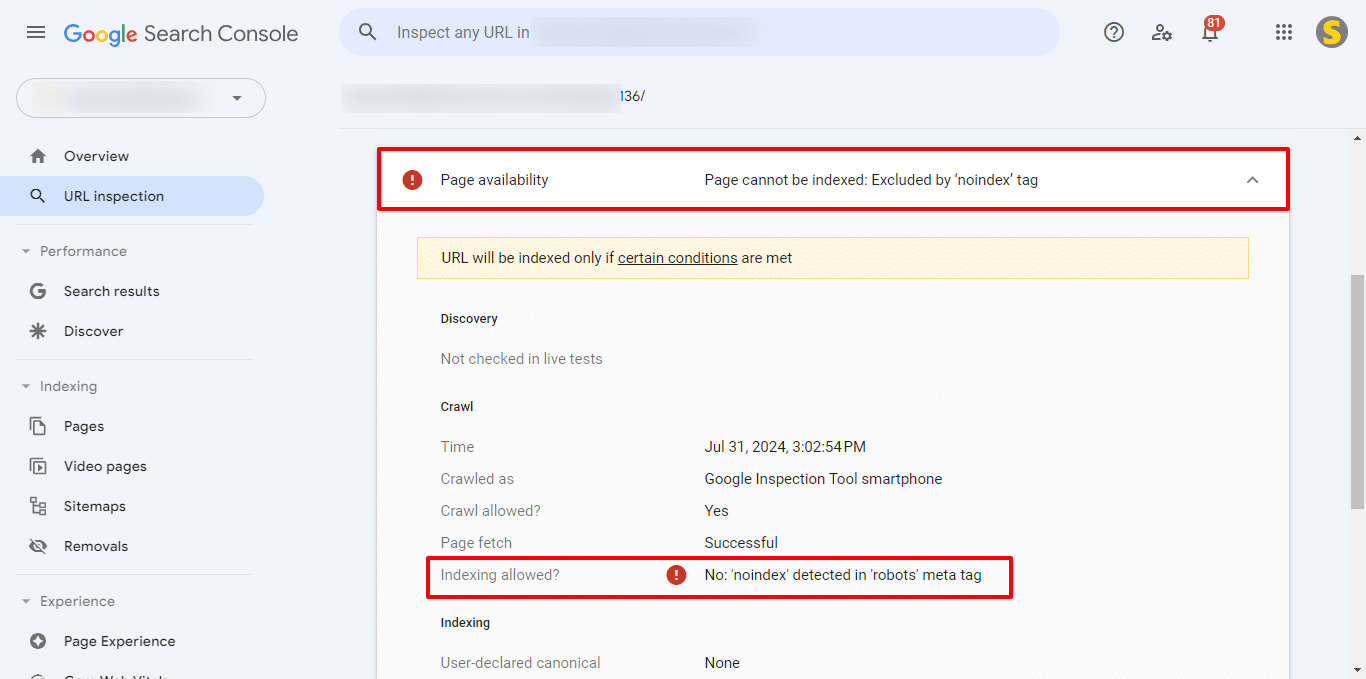Select User-declared canonical None value
The width and height of the screenshot is (1366, 679).
tap(722, 663)
